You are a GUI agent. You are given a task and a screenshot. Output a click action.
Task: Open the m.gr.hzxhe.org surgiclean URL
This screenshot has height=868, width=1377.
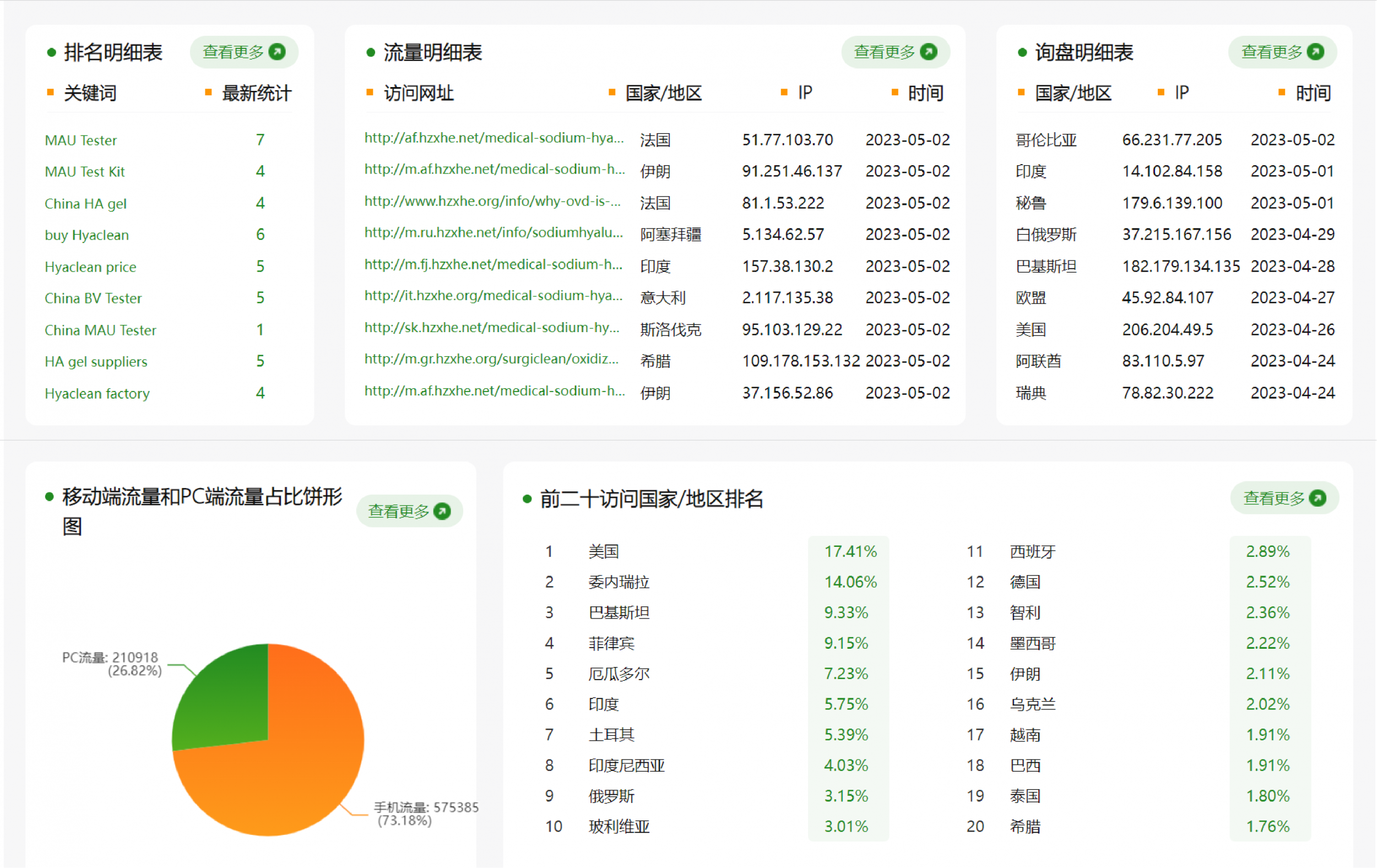coord(491,359)
